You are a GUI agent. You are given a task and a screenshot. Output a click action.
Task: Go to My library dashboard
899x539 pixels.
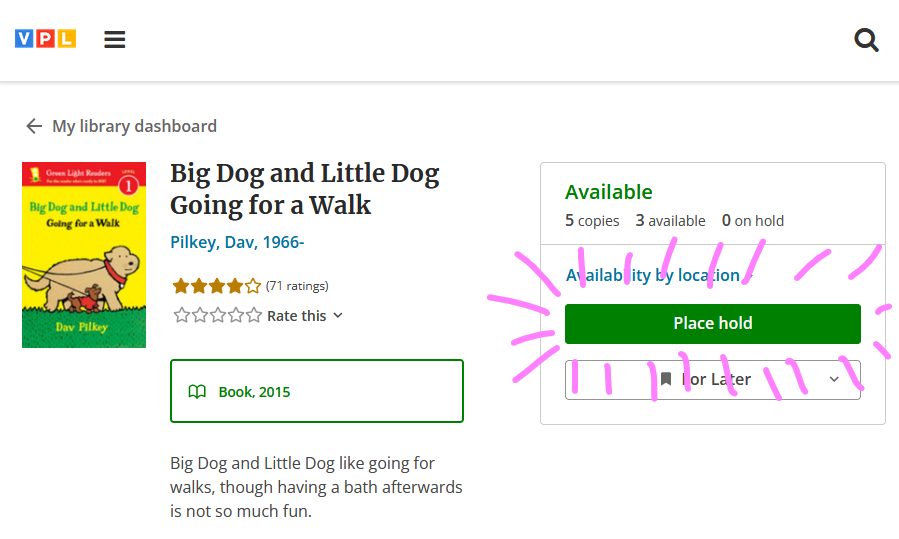point(134,126)
